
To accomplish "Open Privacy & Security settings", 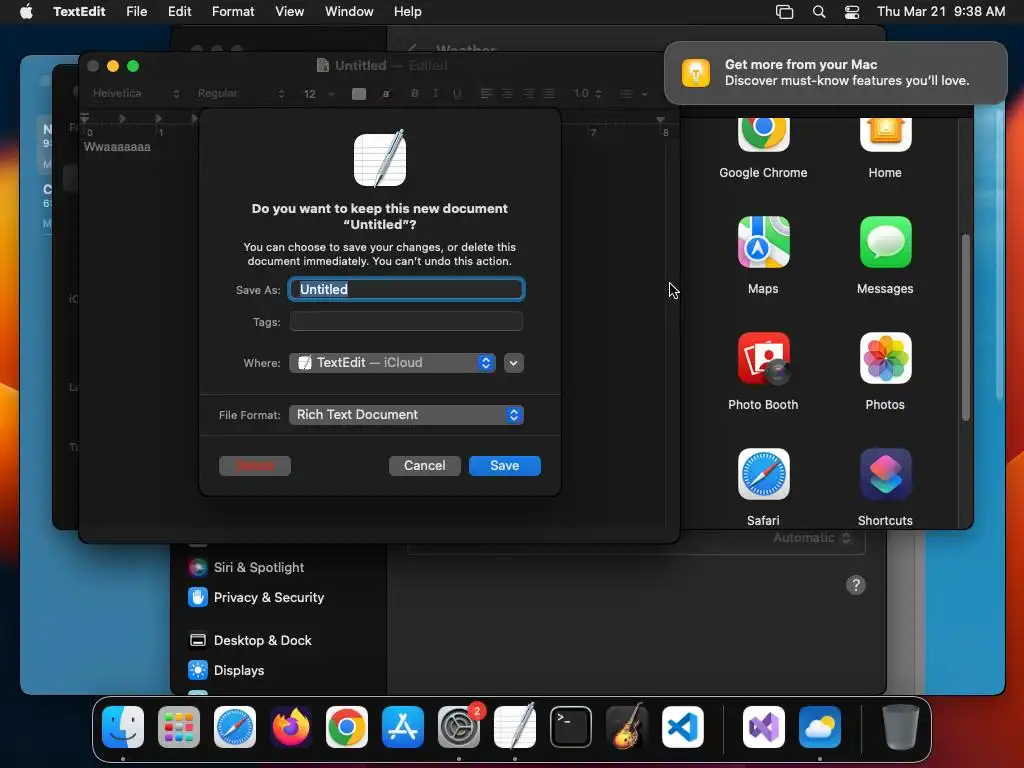I will tap(256, 598).
